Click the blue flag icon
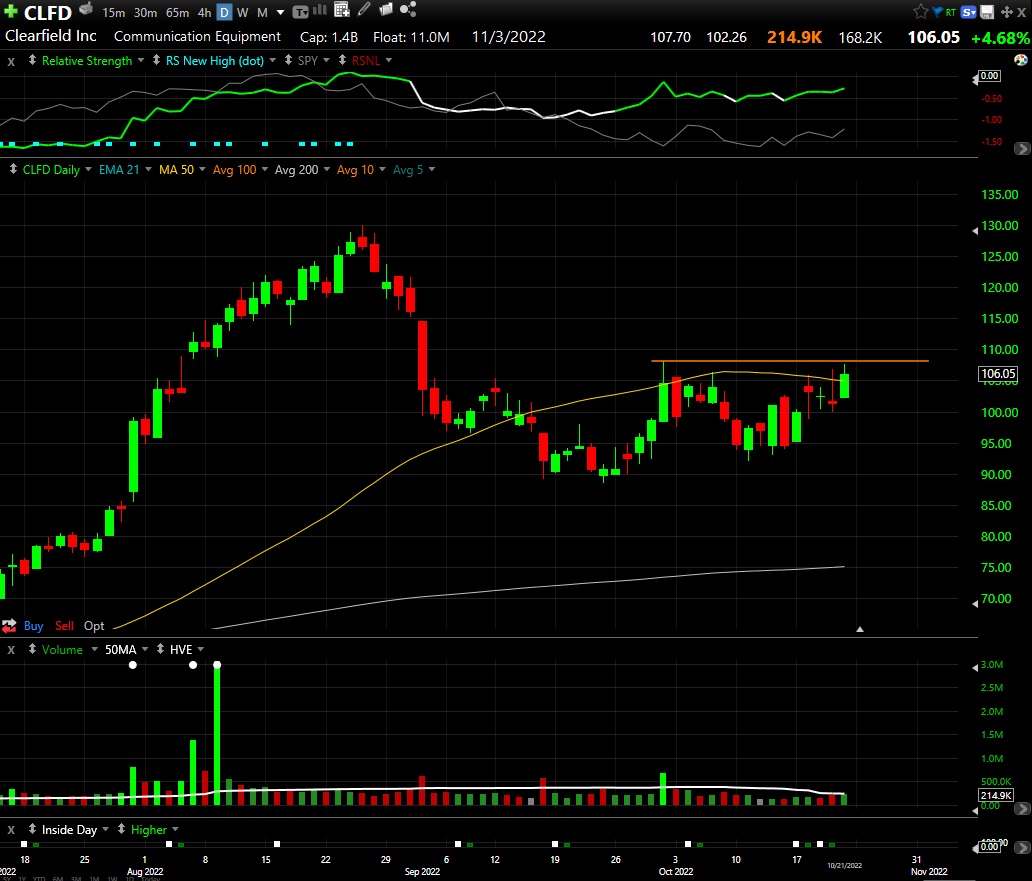Screen dimensions: 1032x881 [x=938, y=12]
